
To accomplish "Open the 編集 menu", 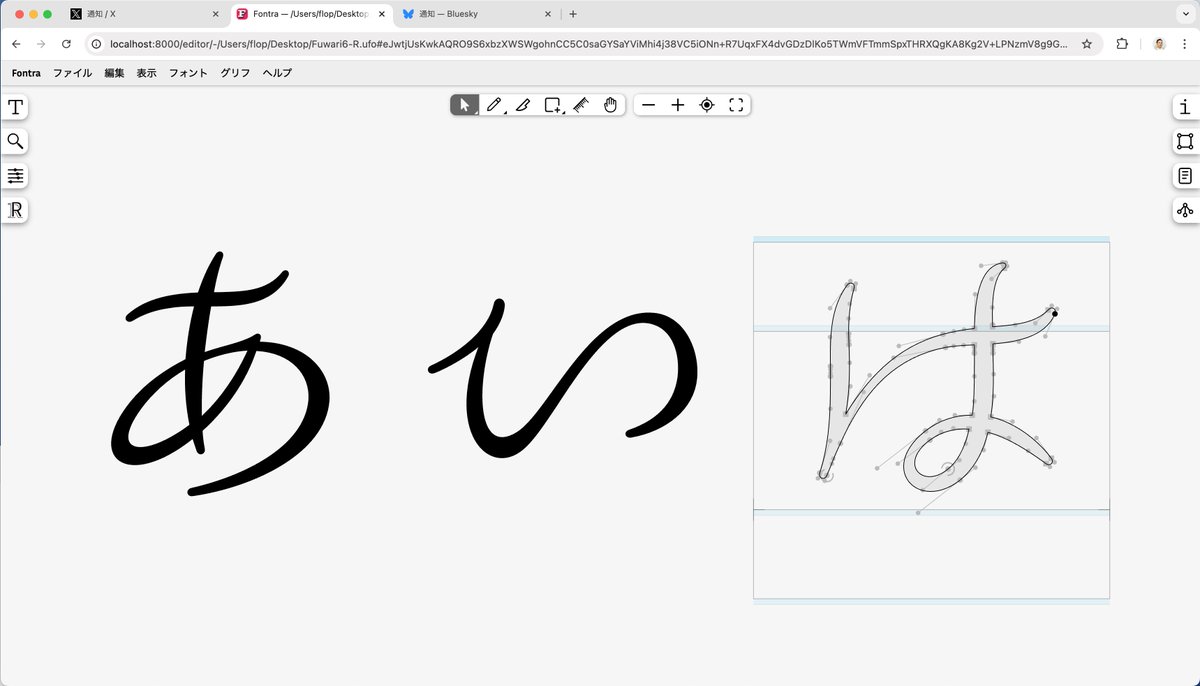I will tap(114, 73).
